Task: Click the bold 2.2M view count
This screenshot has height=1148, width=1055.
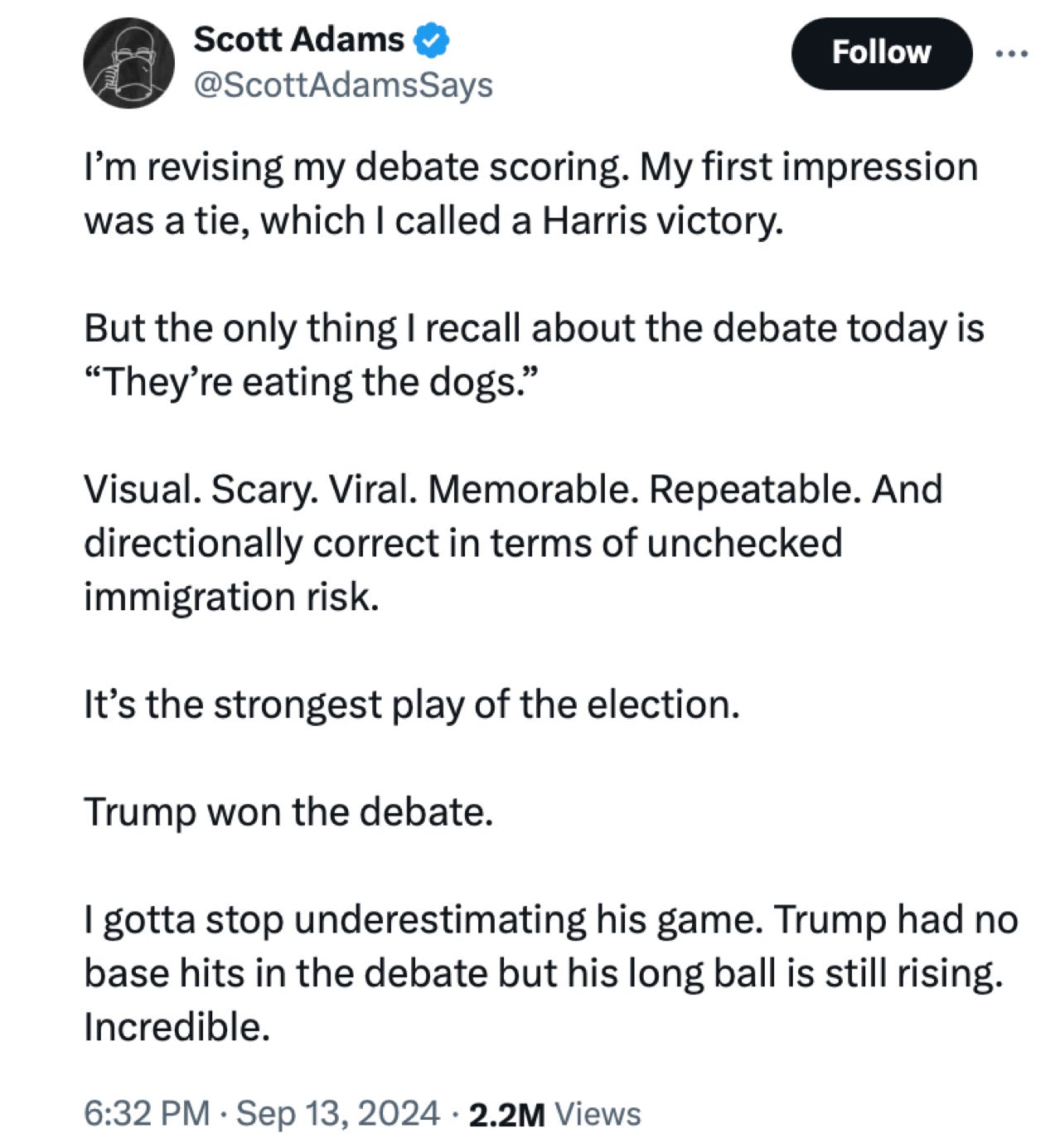Action: pos(506,1115)
